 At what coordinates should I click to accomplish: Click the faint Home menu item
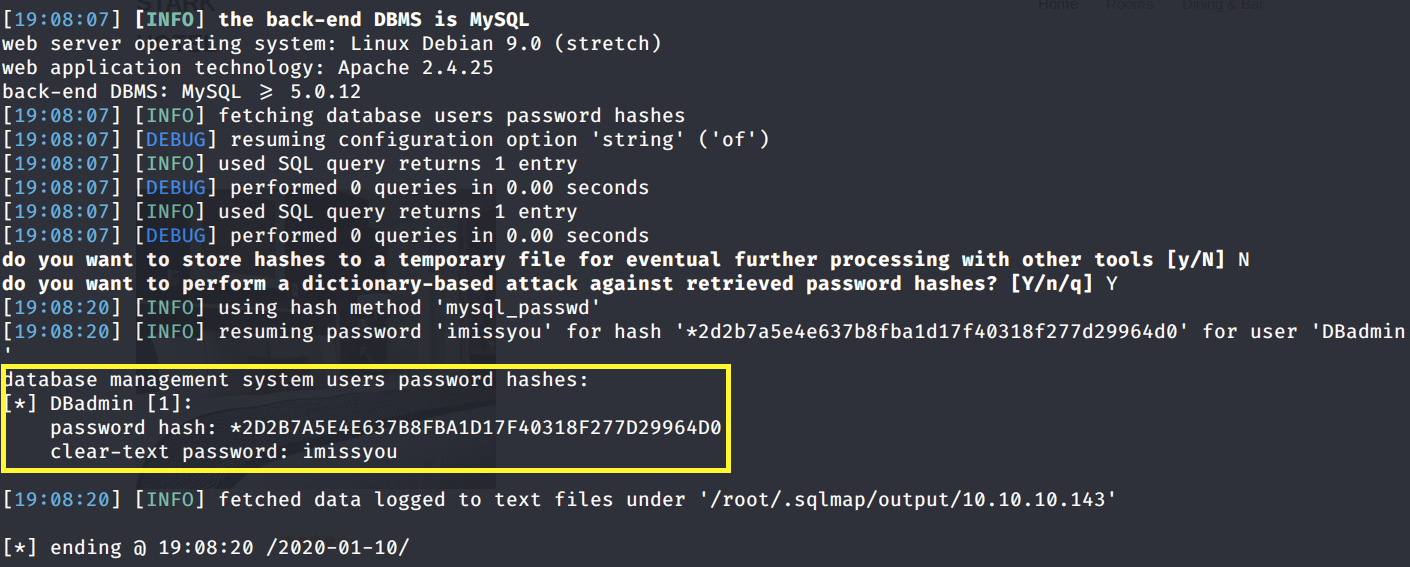(x=1058, y=5)
